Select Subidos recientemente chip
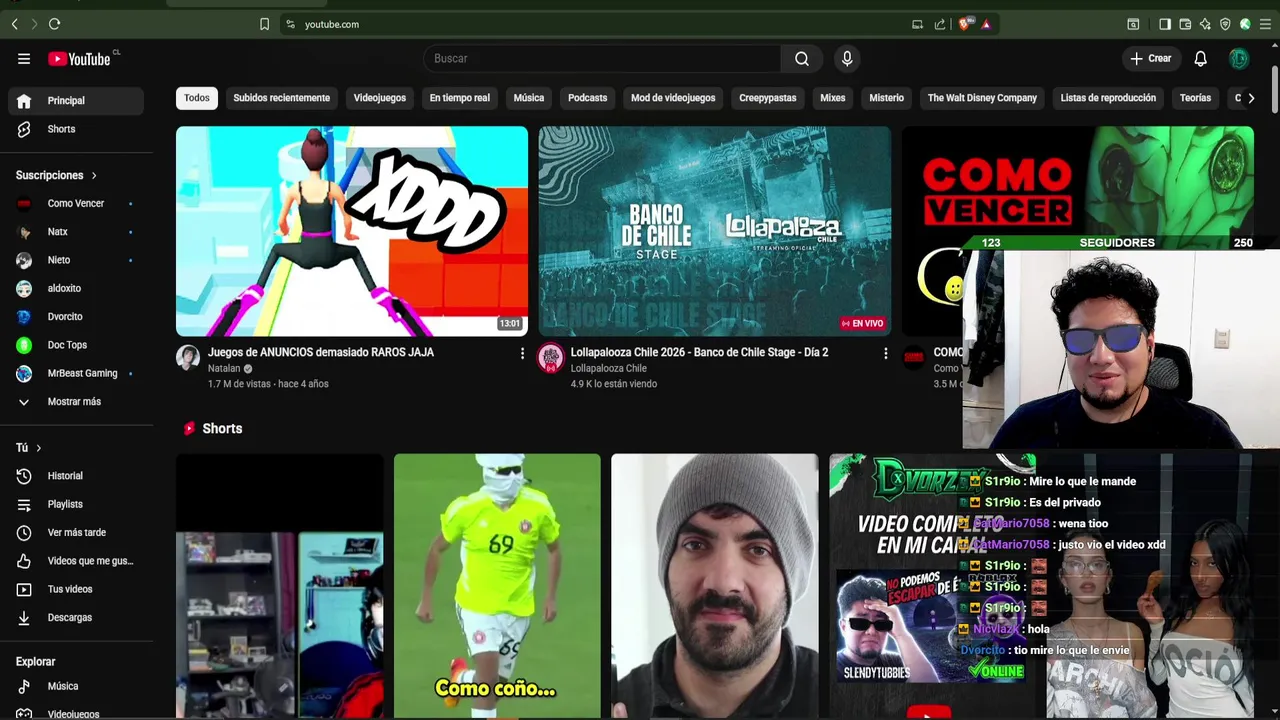 pos(281,98)
